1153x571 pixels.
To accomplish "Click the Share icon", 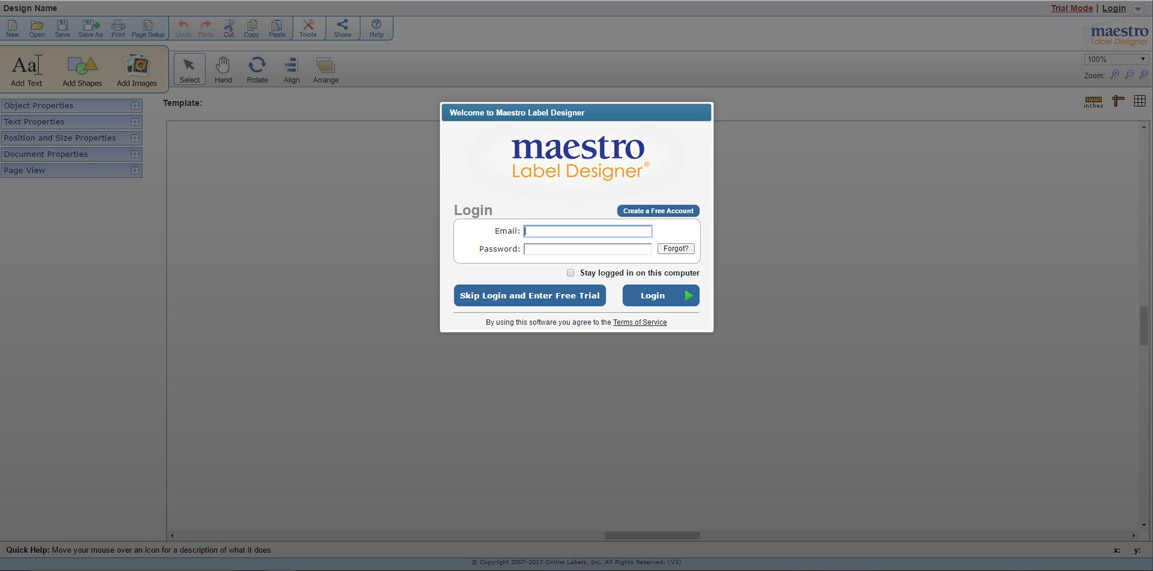I will click(343, 28).
